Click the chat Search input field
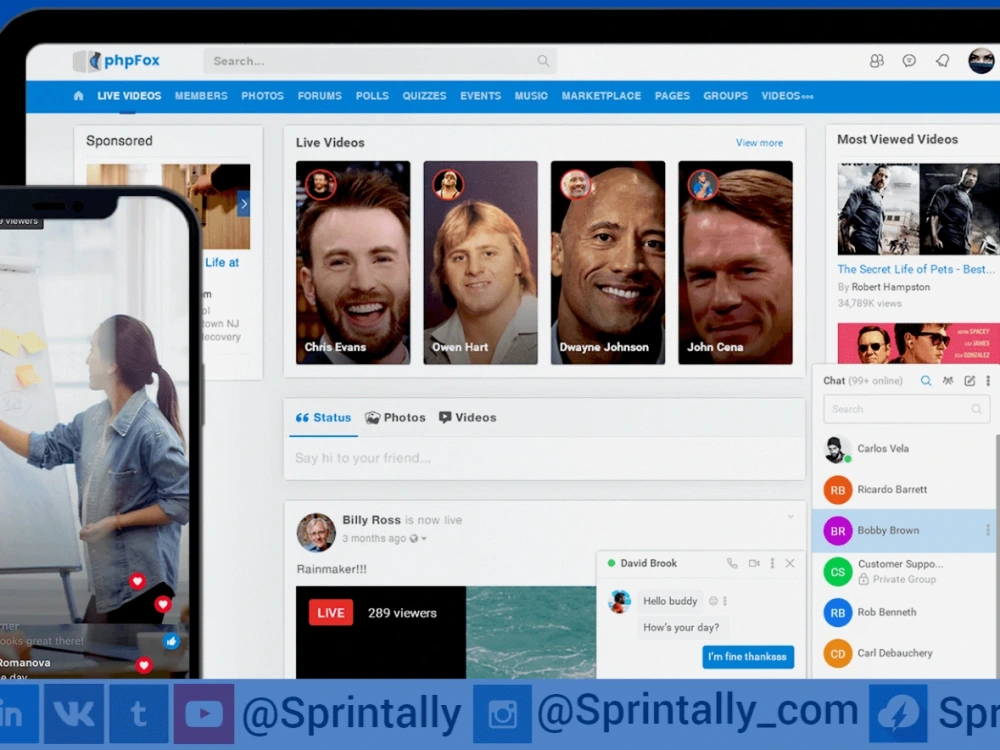This screenshot has height=750, width=1000. pos(906,409)
